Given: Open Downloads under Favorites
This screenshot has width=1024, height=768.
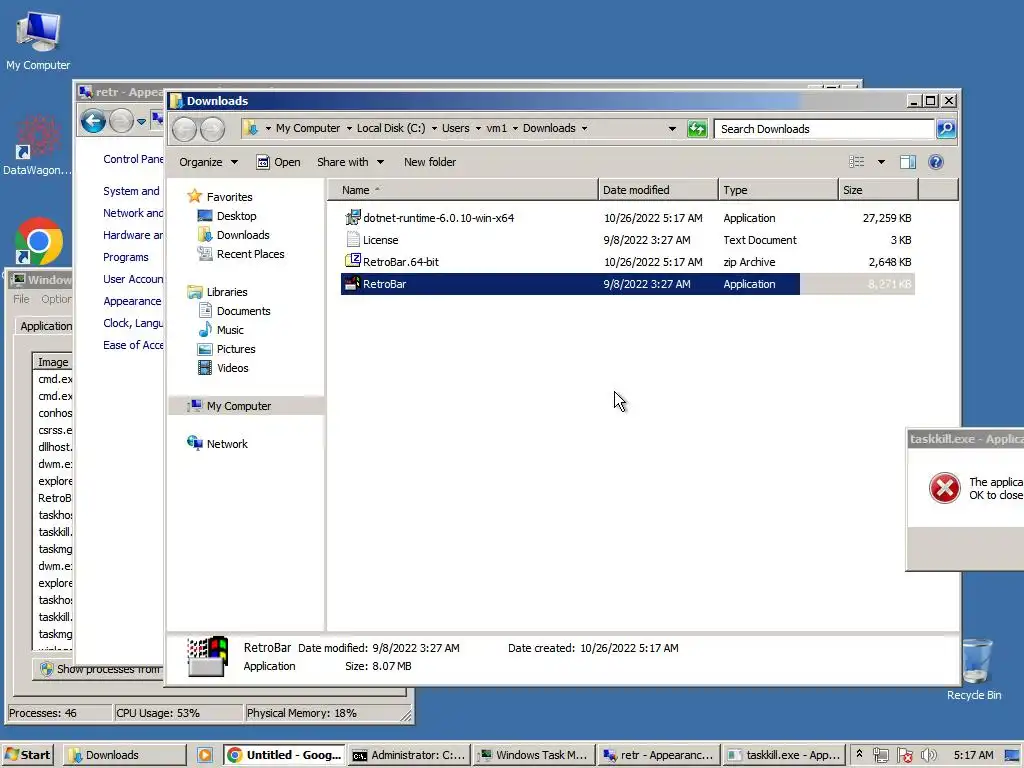Looking at the screenshot, I should pyautogui.click(x=233, y=235).
